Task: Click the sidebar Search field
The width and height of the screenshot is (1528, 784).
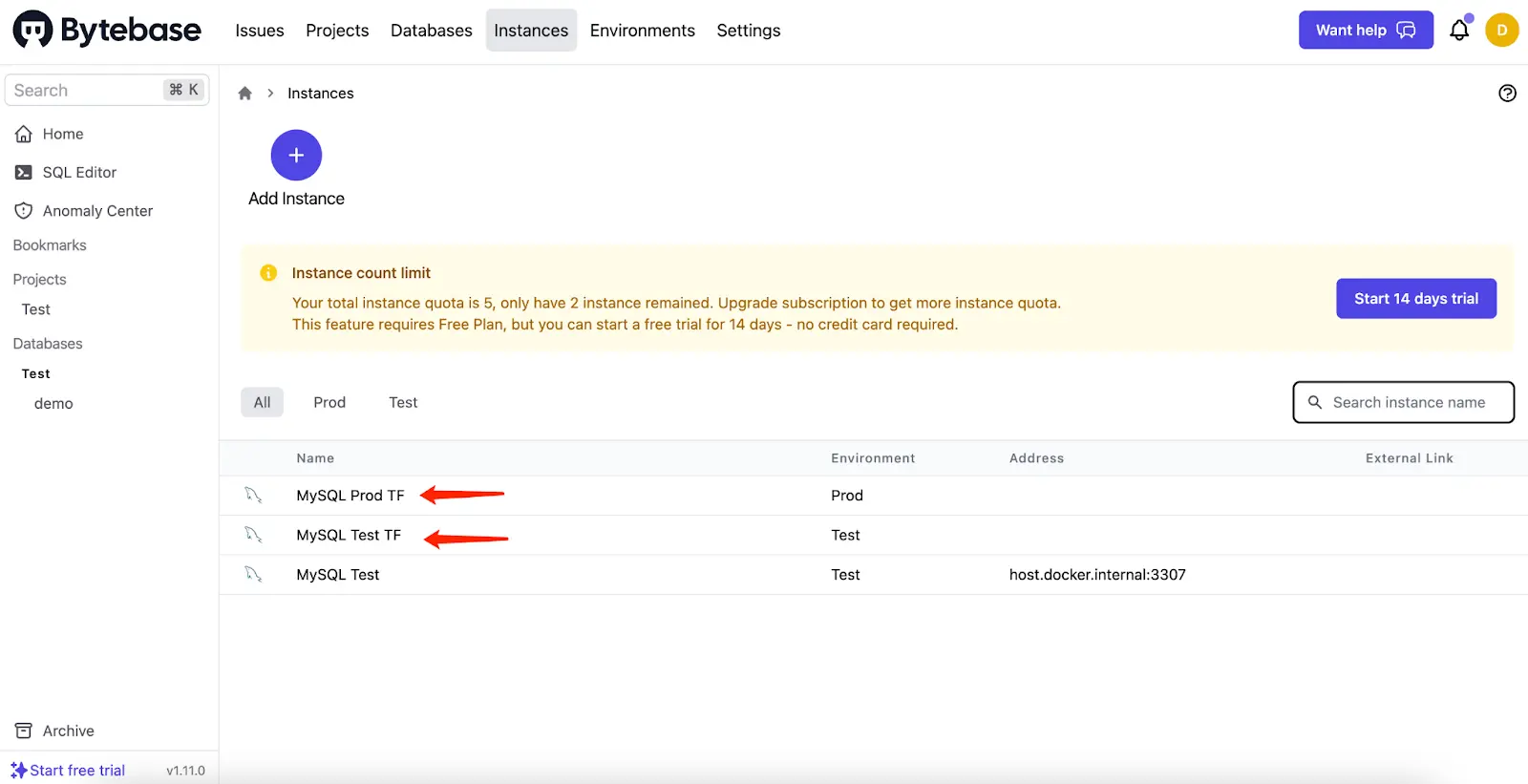Action: pos(107,90)
